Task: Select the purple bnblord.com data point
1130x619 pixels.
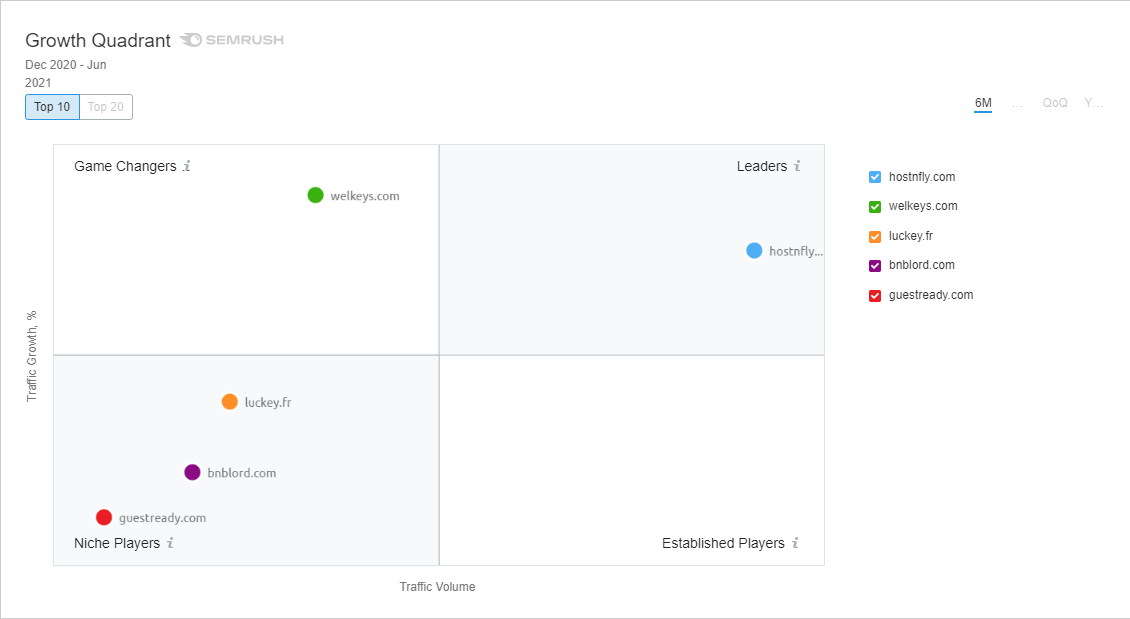Action: 192,472
